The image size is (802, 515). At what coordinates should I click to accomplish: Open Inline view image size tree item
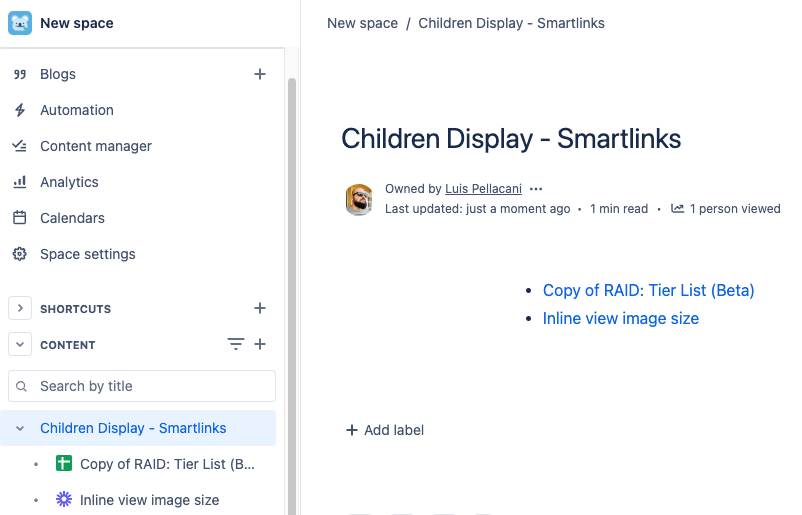click(x=149, y=500)
